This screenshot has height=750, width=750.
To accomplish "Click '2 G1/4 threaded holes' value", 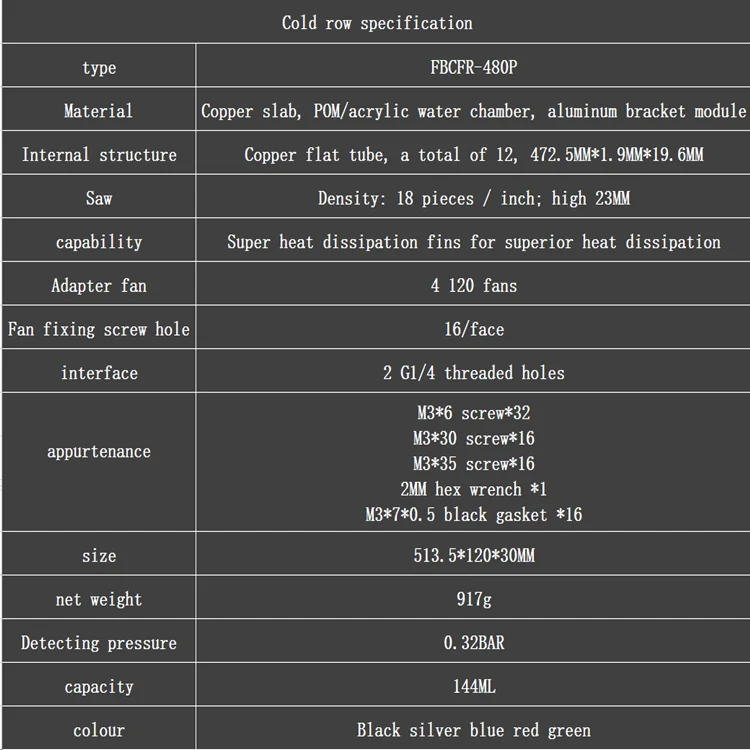I will tap(474, 373).
